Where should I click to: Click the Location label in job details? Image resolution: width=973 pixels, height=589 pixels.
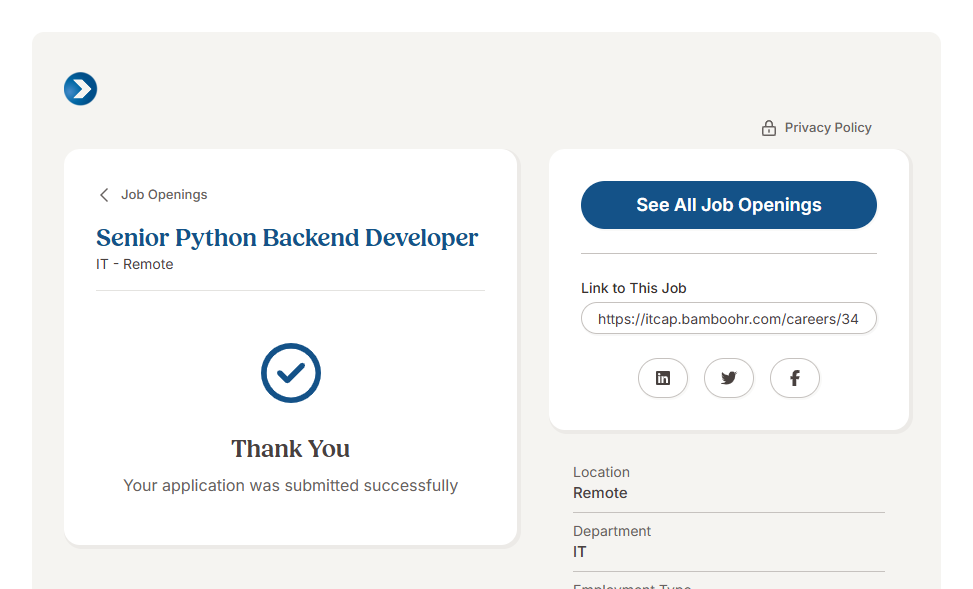pyautogui.click(x=601, y=472)
